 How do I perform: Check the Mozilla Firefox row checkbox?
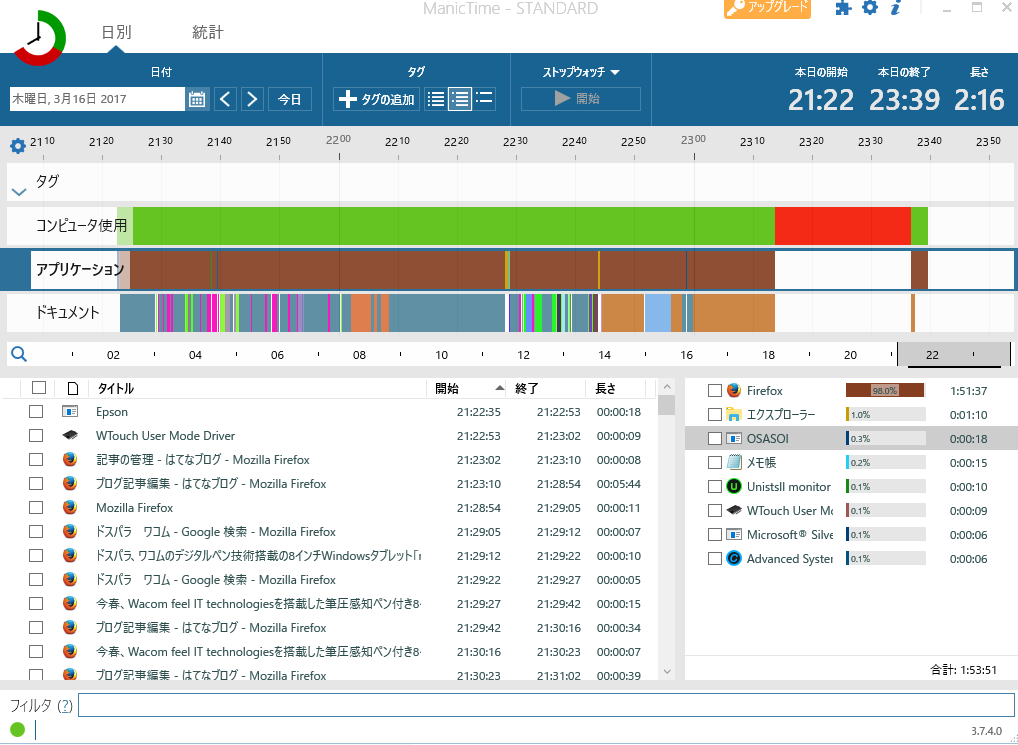(x=36, y=507)
